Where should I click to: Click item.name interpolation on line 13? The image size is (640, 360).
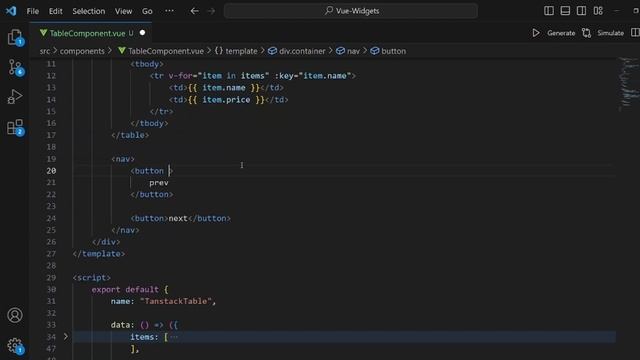tap(224, 88)
